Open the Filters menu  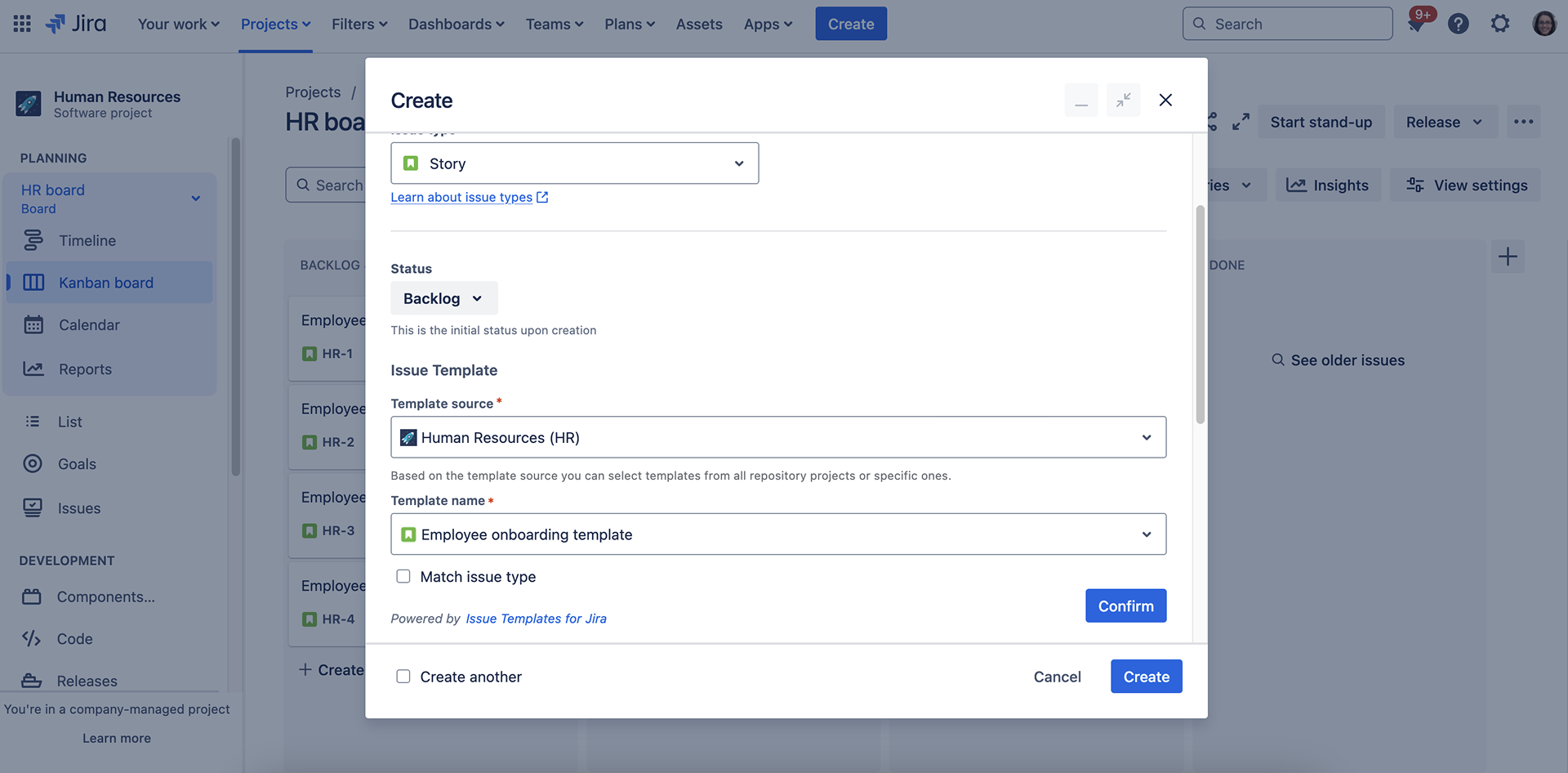359,24
